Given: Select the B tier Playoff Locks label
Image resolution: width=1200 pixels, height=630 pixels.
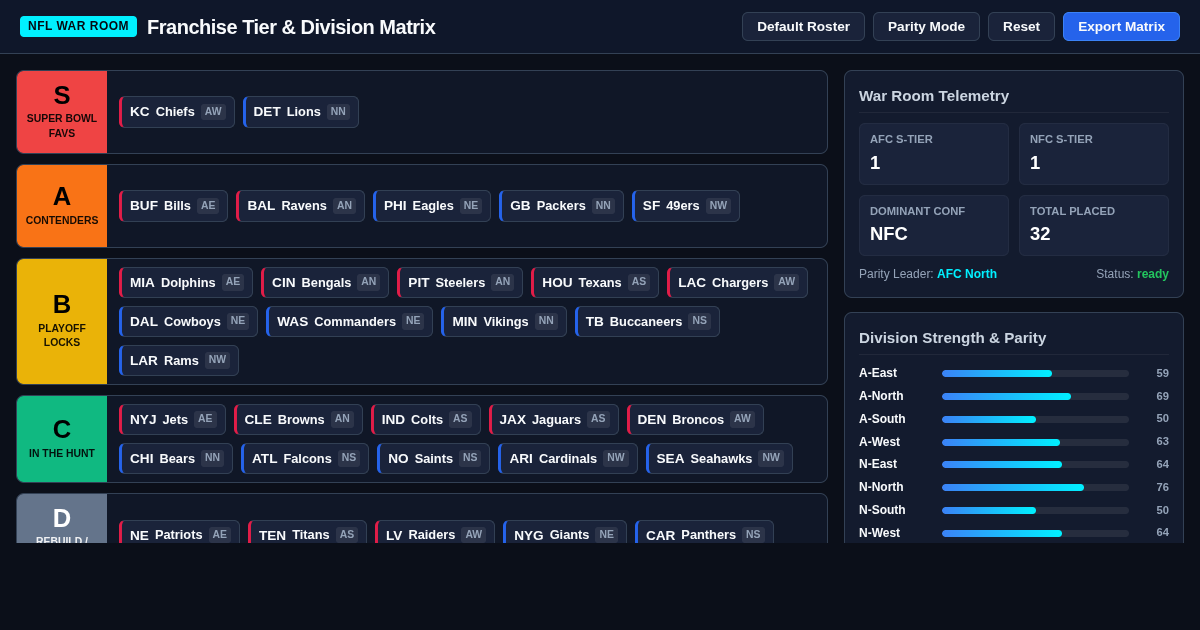Looking at the screenshot, I should tap(62, 321).
